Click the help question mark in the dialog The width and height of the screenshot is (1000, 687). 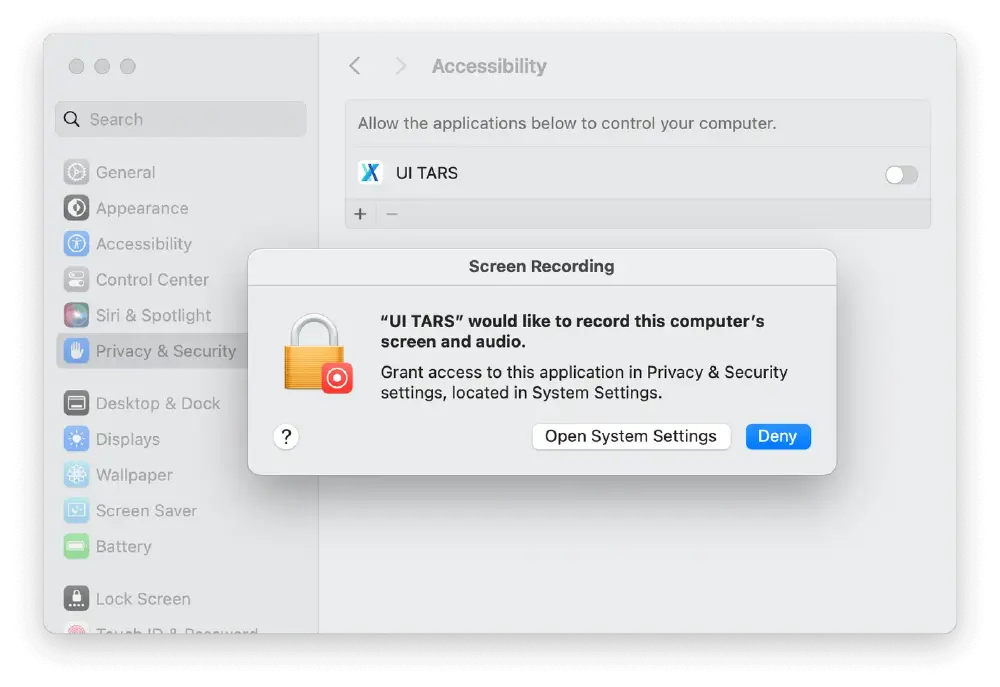click(287, 437)
